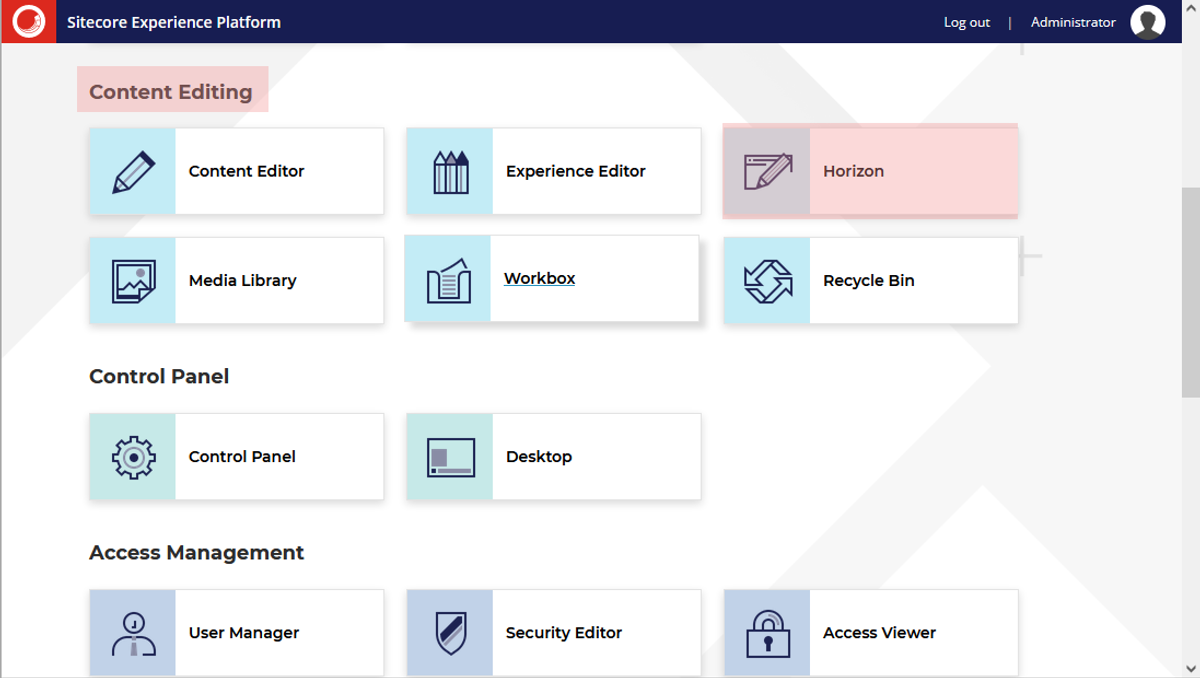Click the User Manager person icon
Screen dimensions: 1200x678
[x=133, y=633]
